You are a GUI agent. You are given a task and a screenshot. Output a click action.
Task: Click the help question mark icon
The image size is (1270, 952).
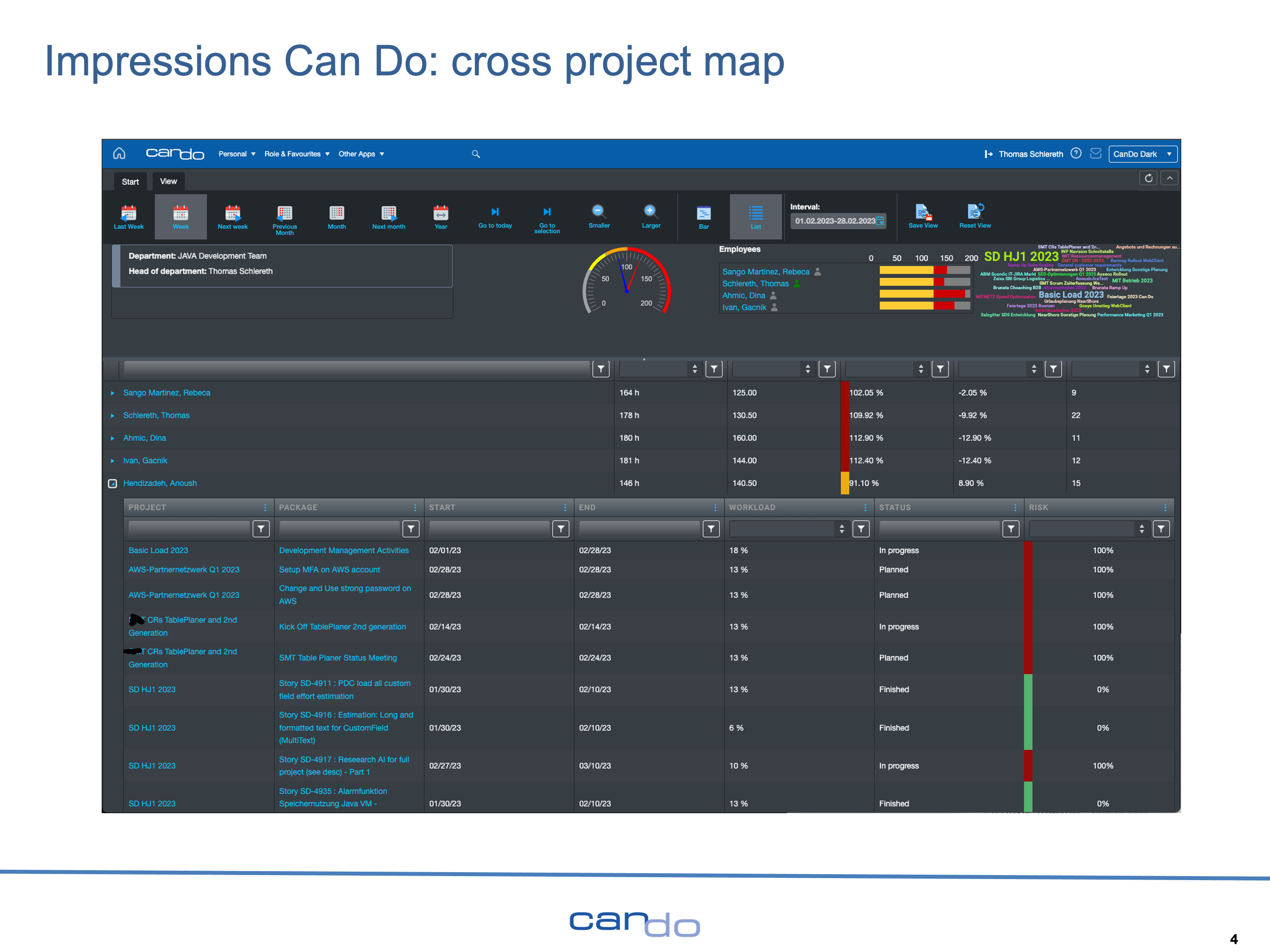[x=1076, y=153]
